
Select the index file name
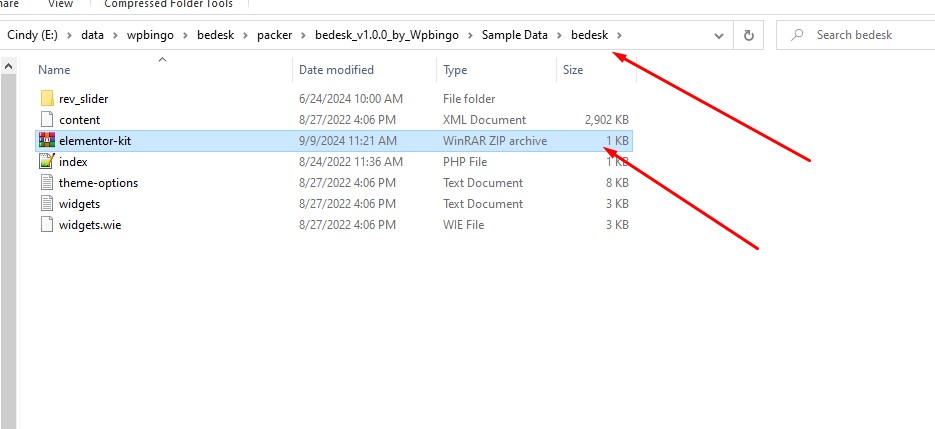(73, 162)
